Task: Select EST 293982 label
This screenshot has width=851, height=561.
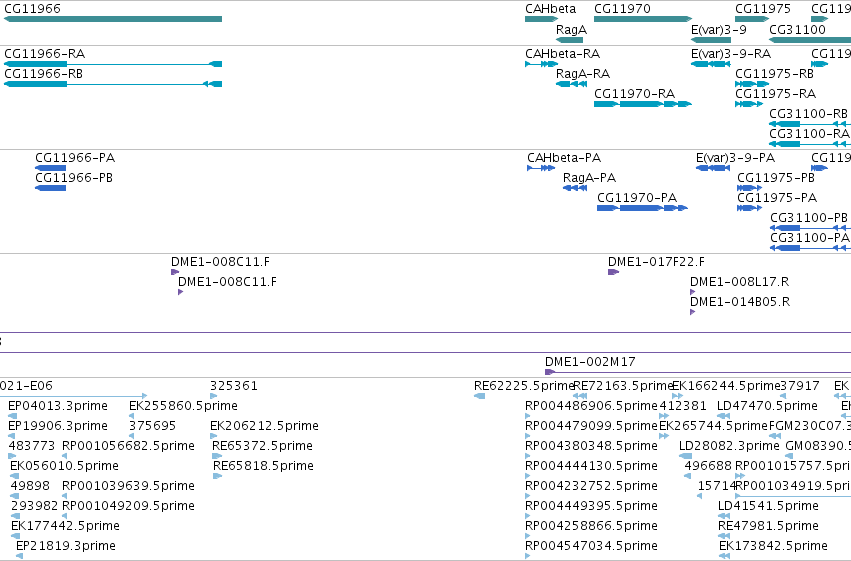Action: coord(34,506)
